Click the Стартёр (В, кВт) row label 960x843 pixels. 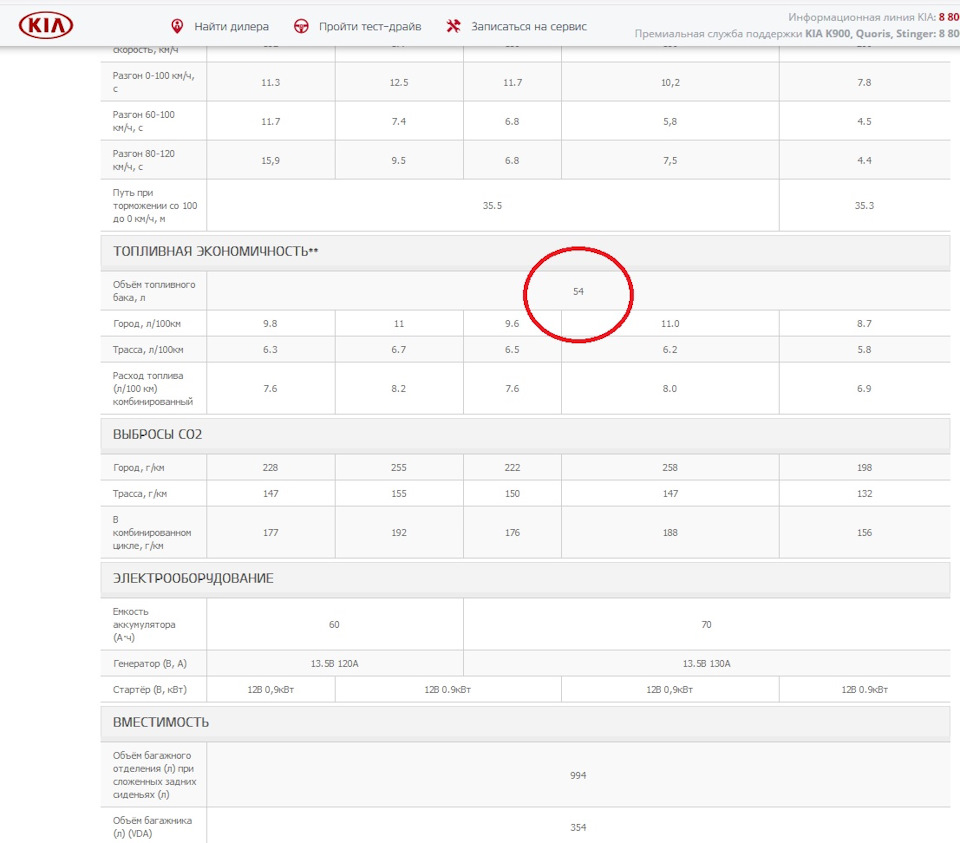point(150,690)
